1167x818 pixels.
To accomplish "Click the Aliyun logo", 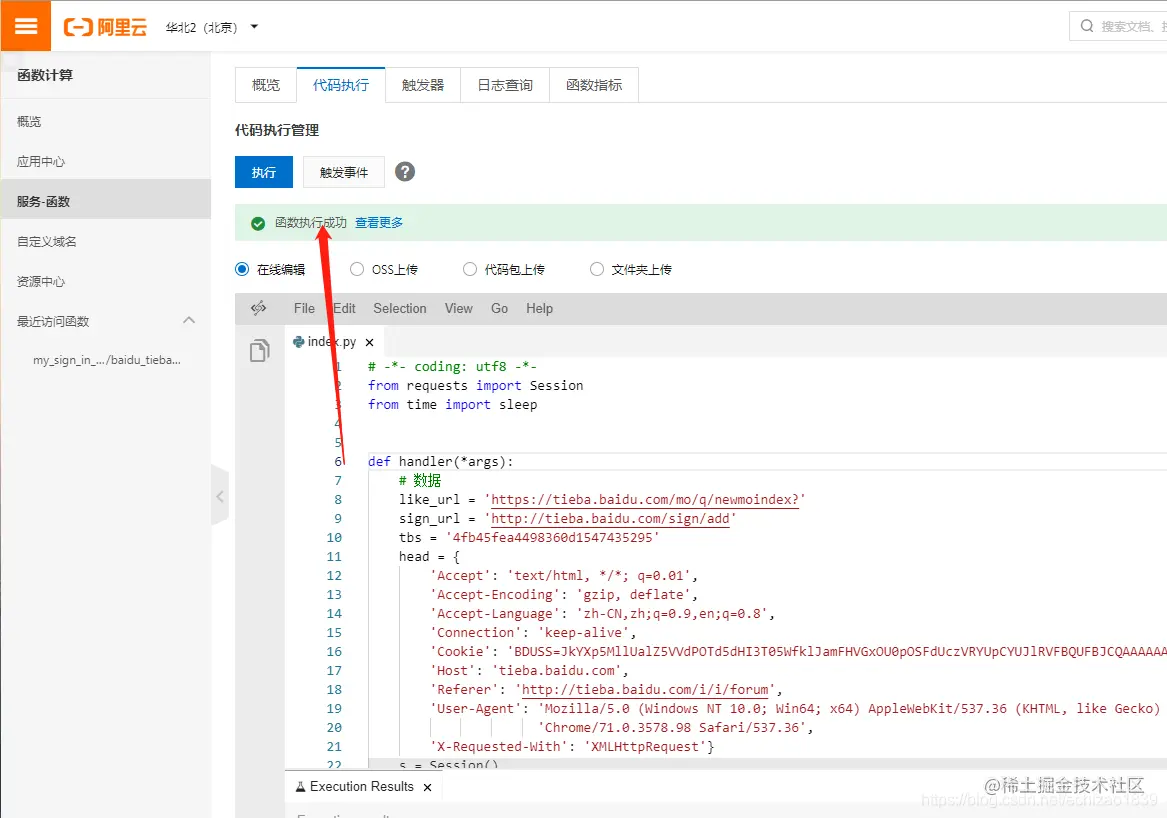I will (105, 28).
